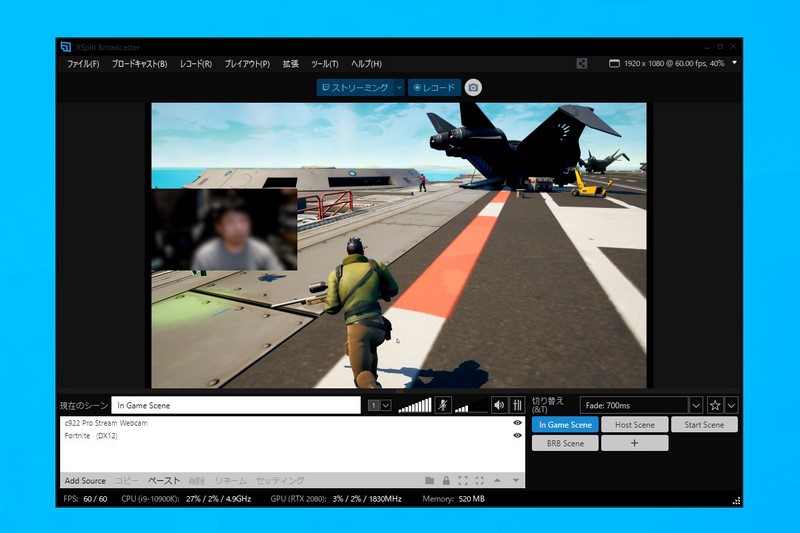The image size is (800, 533).
Task: Click the リネーム rename option
Action: (x=231, y=480)
